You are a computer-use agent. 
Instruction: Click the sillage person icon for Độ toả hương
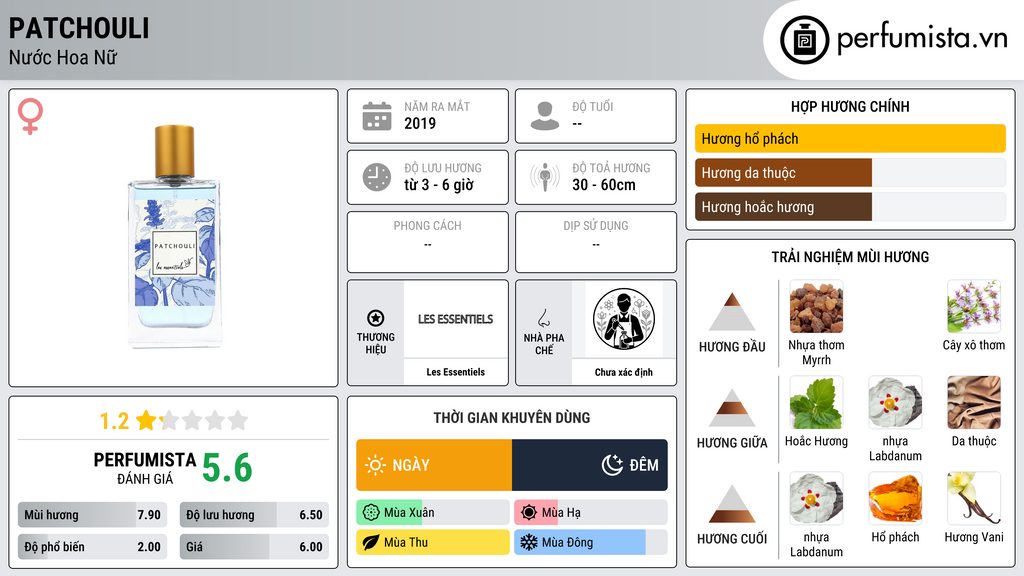[545, 177]
